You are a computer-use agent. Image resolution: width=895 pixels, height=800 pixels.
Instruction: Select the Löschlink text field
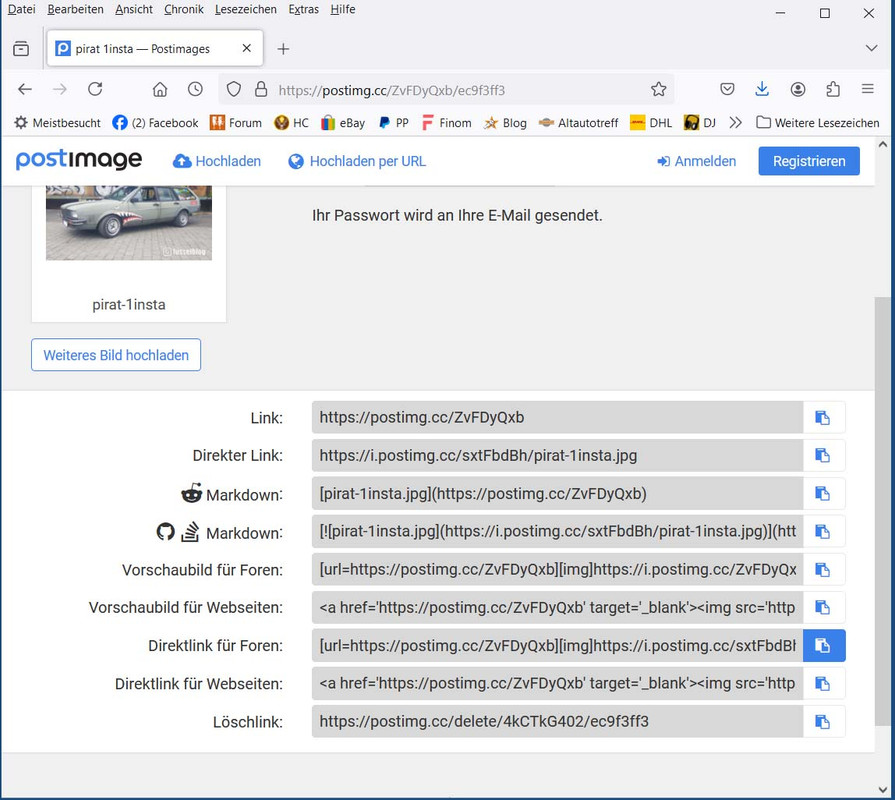[x=558, y=722]
